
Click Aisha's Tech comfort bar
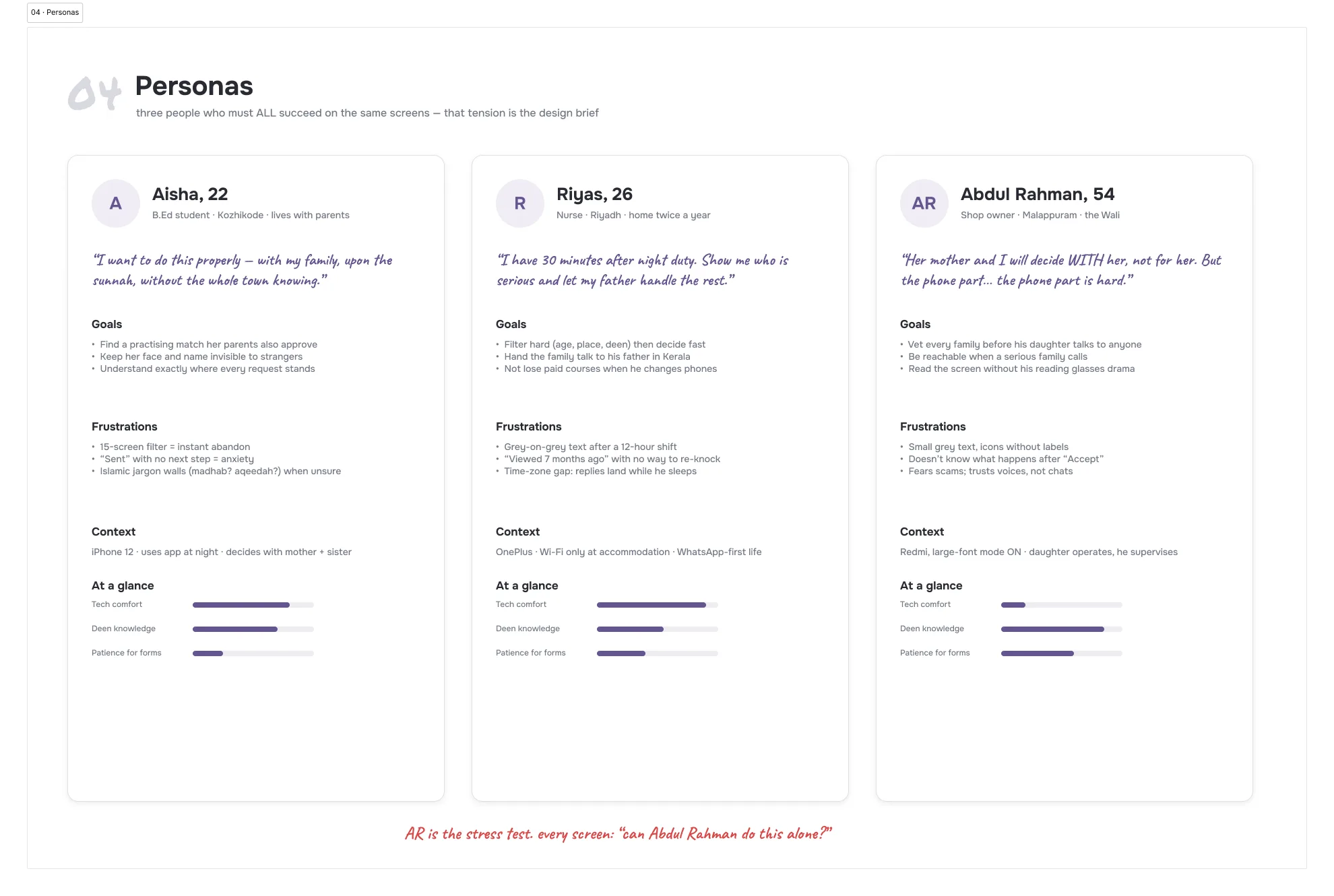253,605
